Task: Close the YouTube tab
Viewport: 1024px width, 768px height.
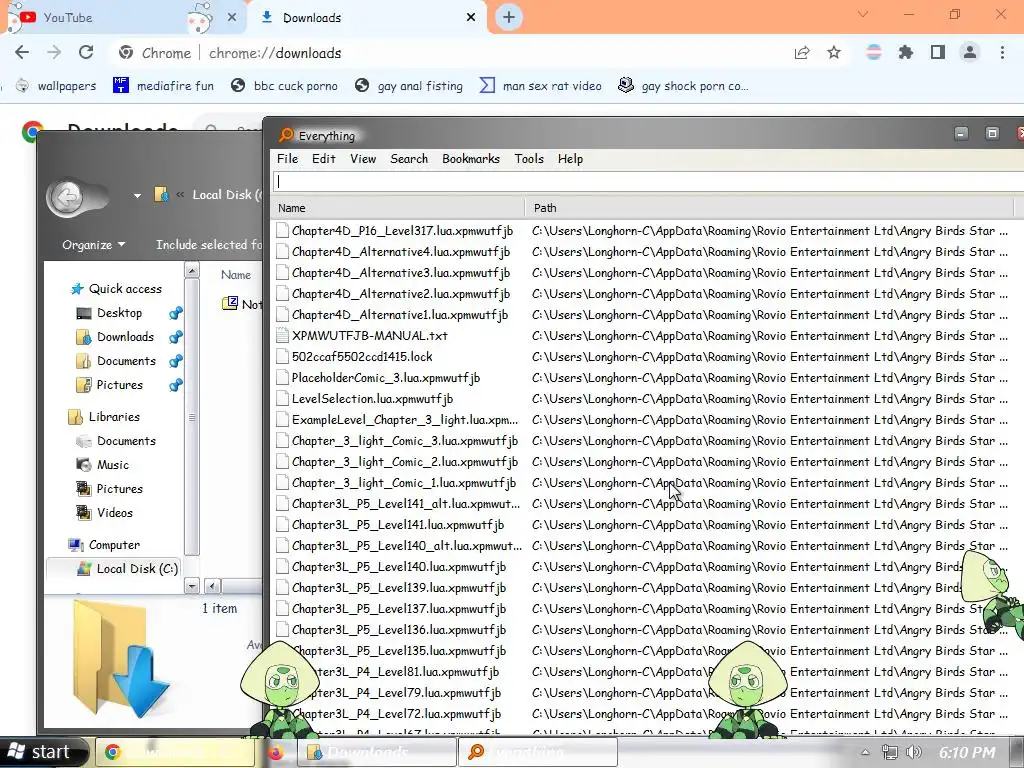Action: click(x=232, y=18)
